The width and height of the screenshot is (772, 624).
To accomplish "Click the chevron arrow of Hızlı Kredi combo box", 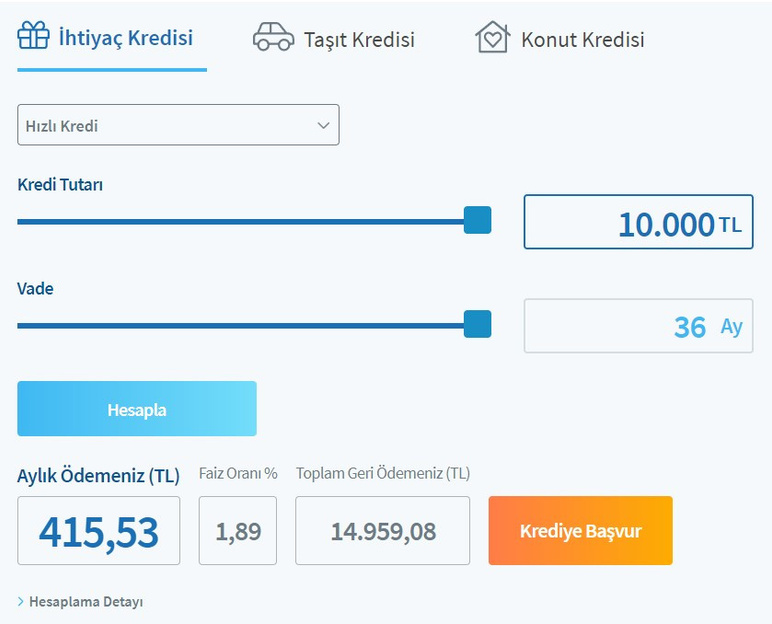I will click(323, 125).
